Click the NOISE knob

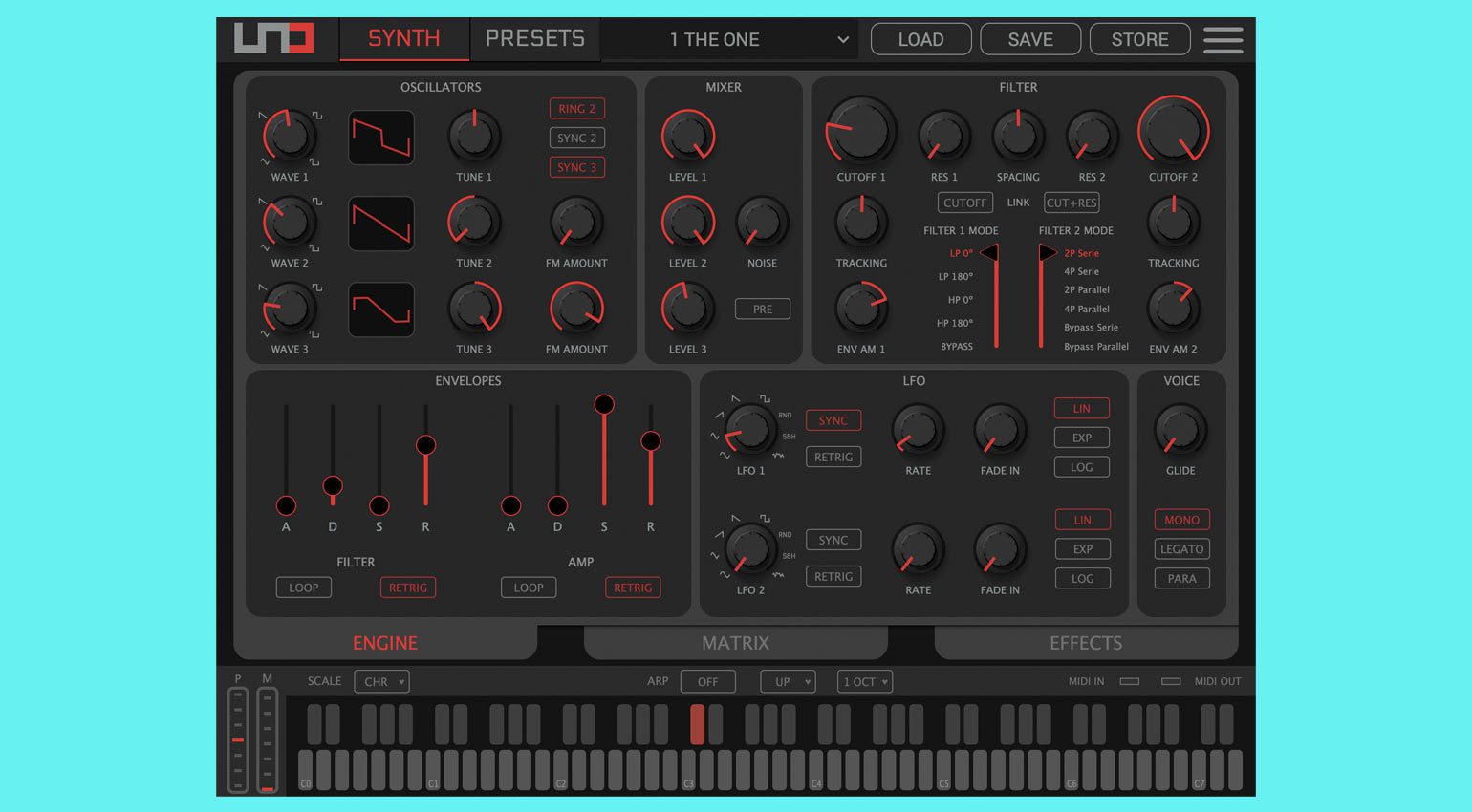coord(762,222)
